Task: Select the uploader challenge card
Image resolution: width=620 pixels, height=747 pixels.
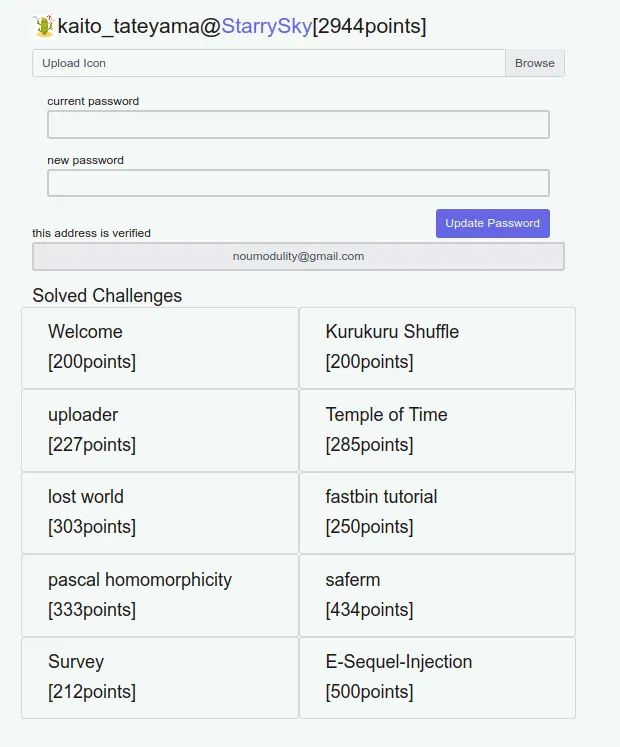Action: coord(160,430)
